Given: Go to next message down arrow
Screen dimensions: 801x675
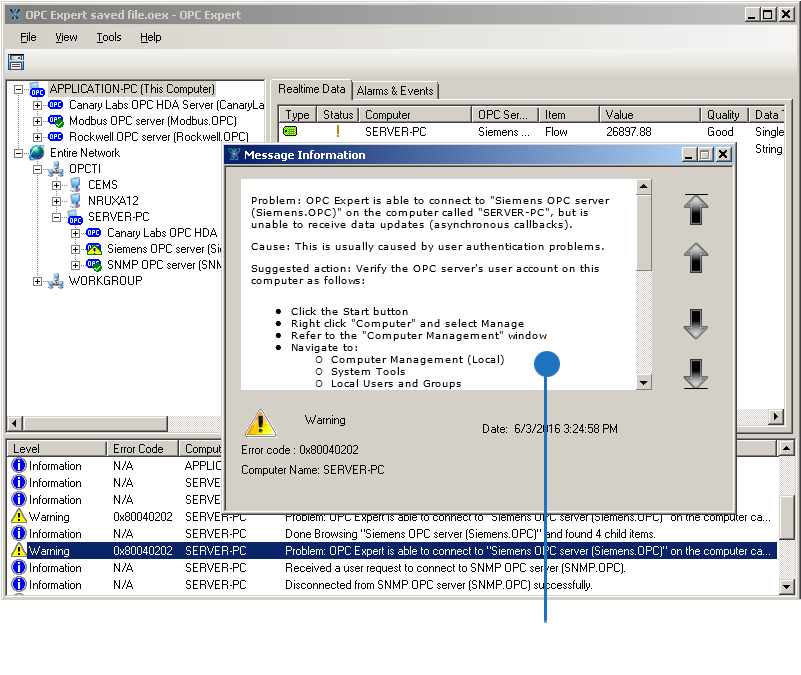Looking at the screenshot, I should tap(696, 324).
